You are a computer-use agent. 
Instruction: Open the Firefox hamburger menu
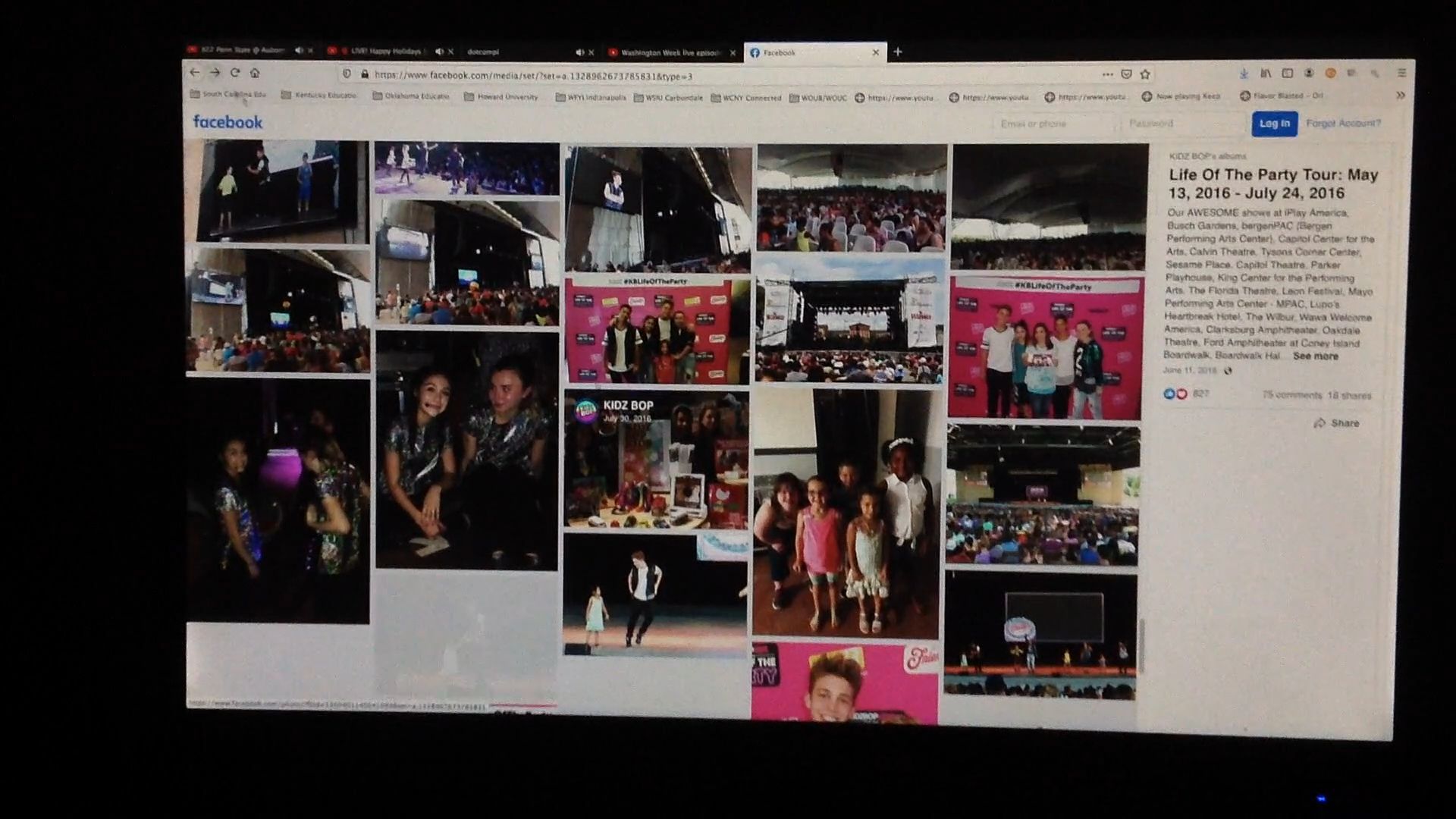[1401, 73]
